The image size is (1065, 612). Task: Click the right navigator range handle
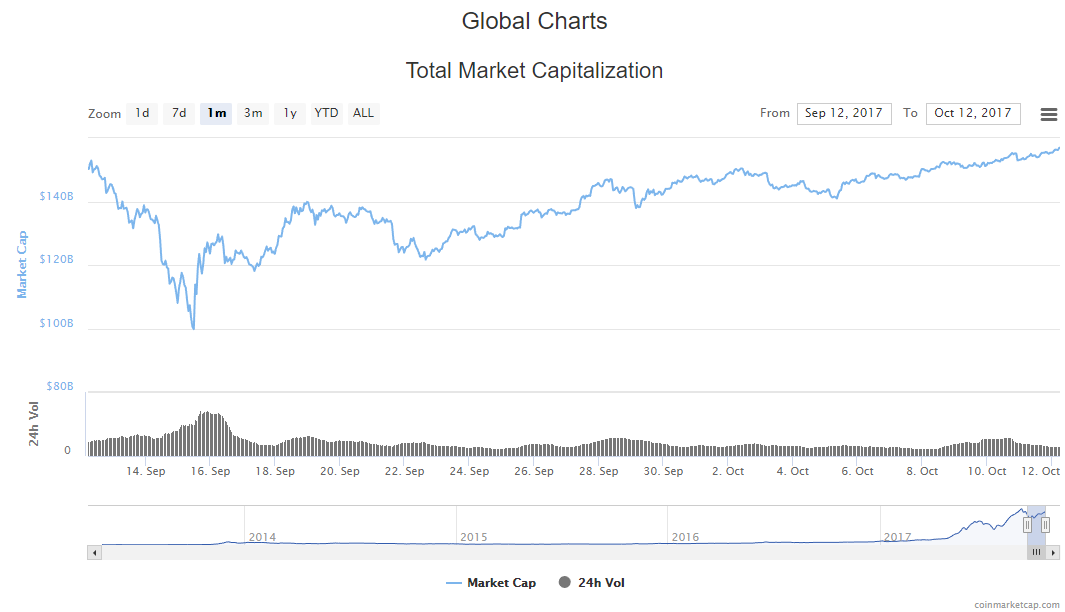tap(1045, 525)
